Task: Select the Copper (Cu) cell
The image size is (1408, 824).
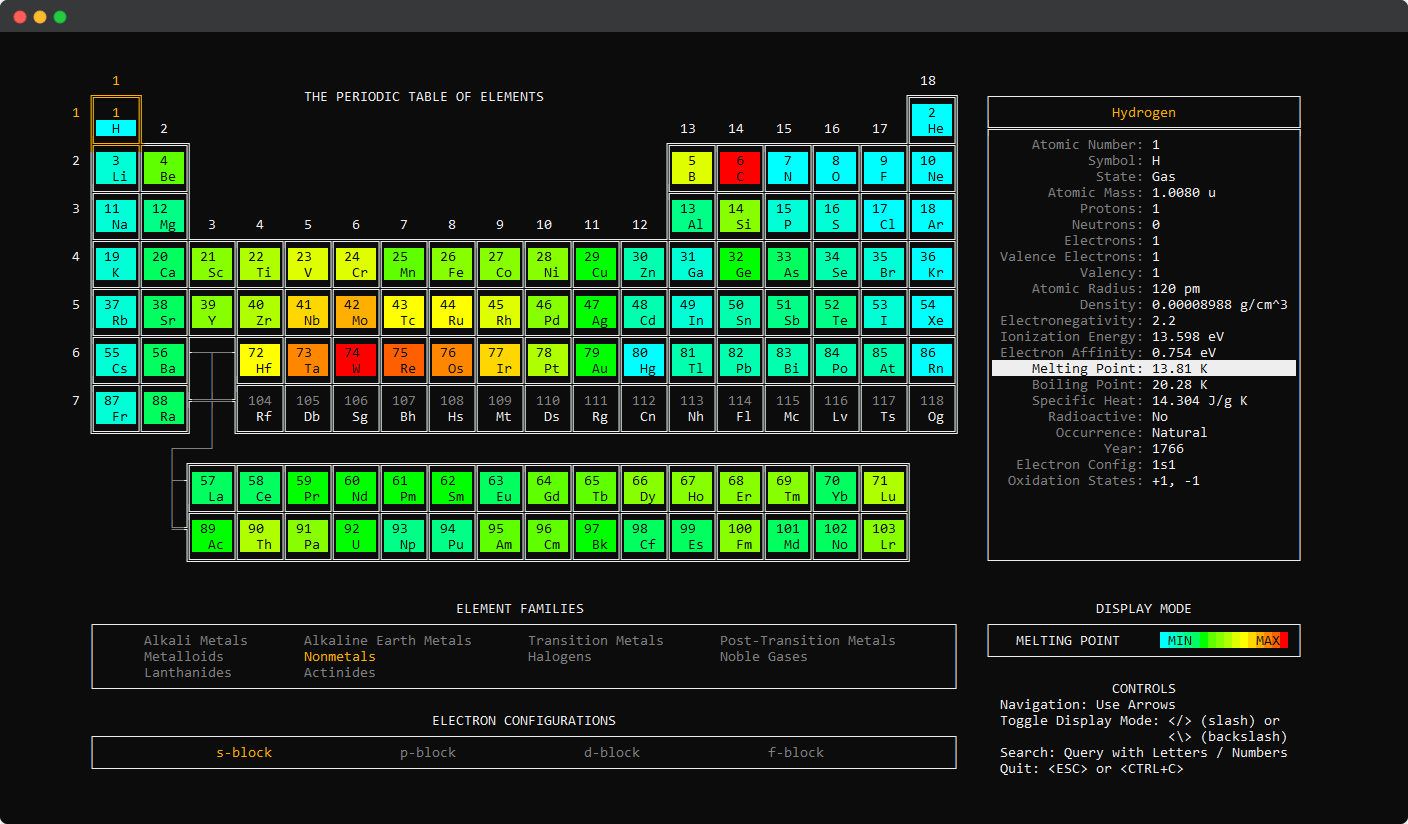Action: tap(596, 264)
